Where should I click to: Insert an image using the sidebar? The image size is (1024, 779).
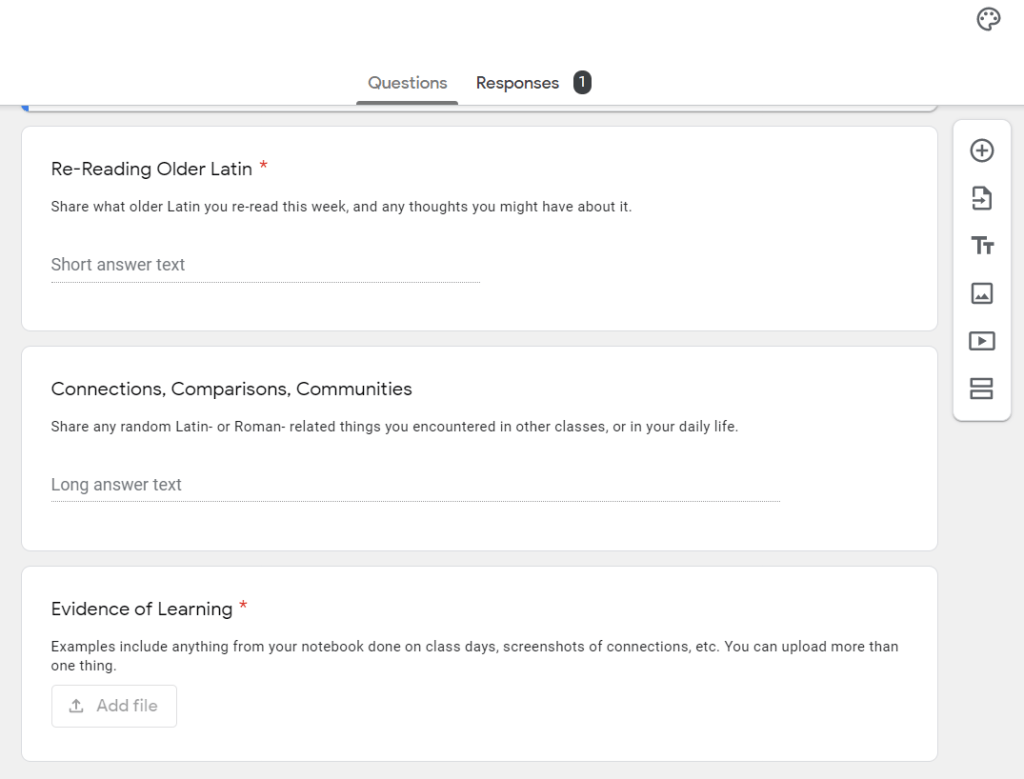click(x=982, y=293)
